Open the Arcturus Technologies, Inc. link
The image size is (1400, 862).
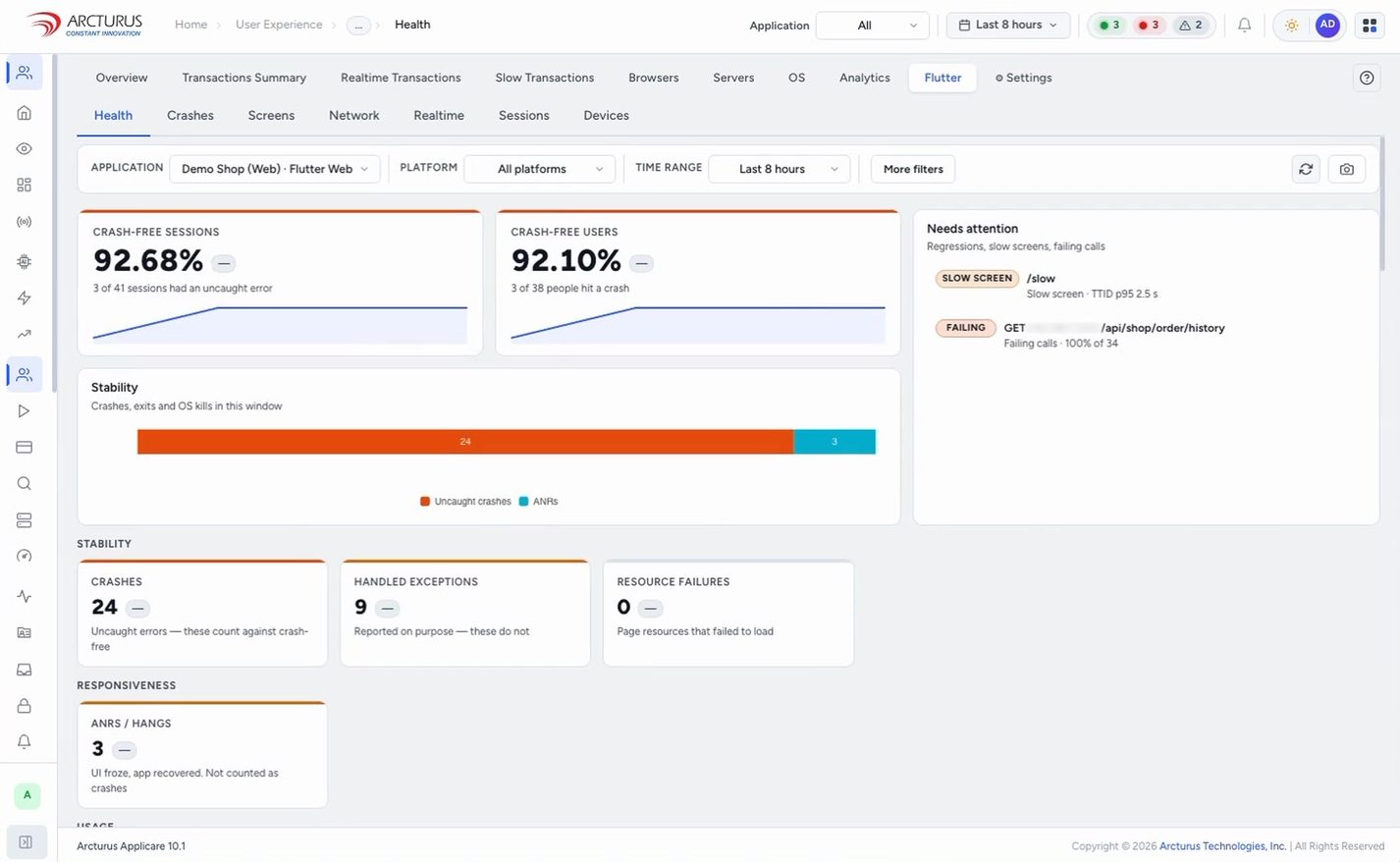click(x=1222, y=846)
